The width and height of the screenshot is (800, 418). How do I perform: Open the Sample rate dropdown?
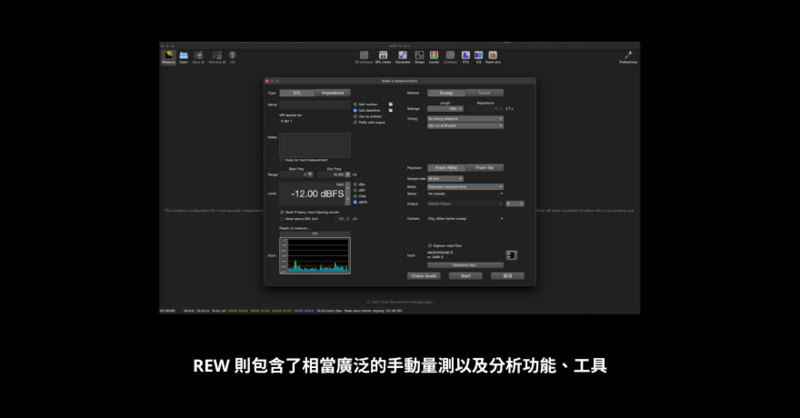tap(445, 178)
